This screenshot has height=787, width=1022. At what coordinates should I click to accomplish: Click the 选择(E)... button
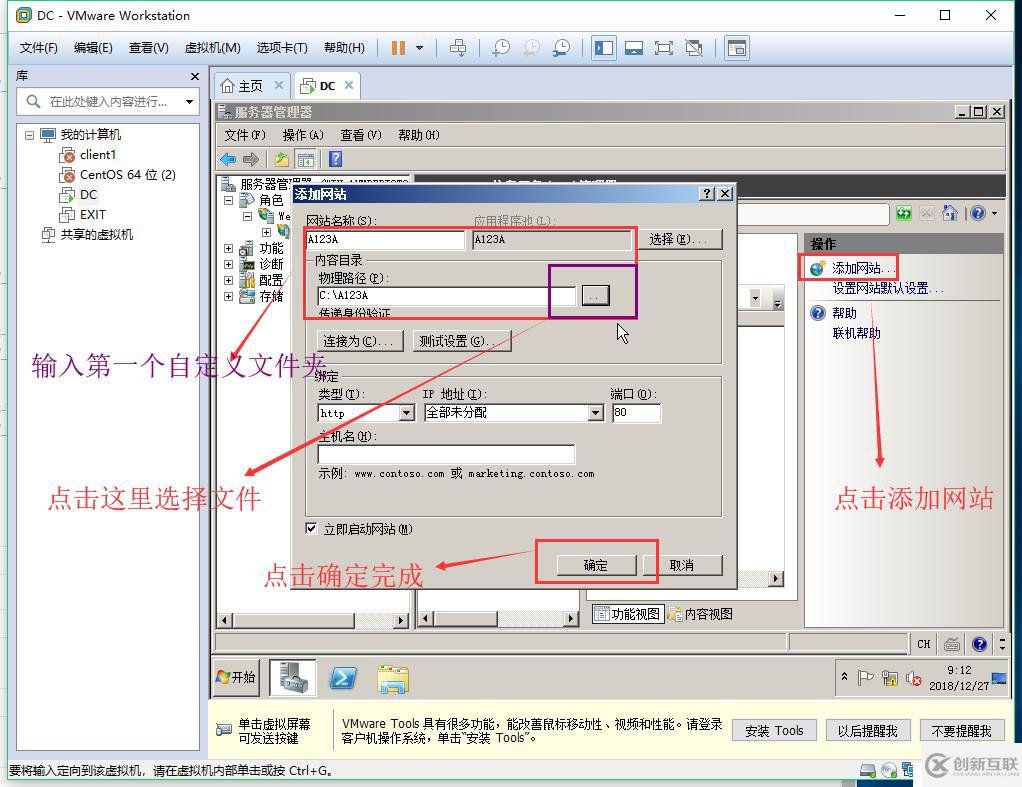679,239
